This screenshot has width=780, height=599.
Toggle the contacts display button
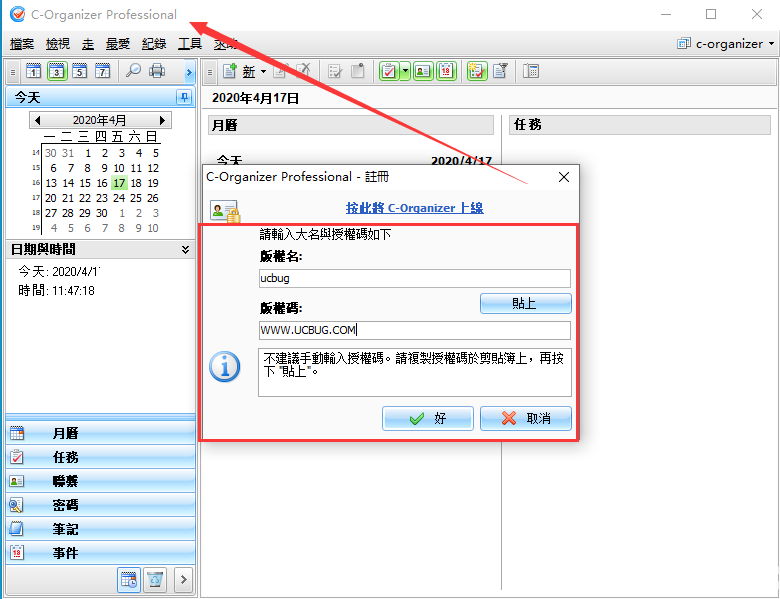(423, 71)
